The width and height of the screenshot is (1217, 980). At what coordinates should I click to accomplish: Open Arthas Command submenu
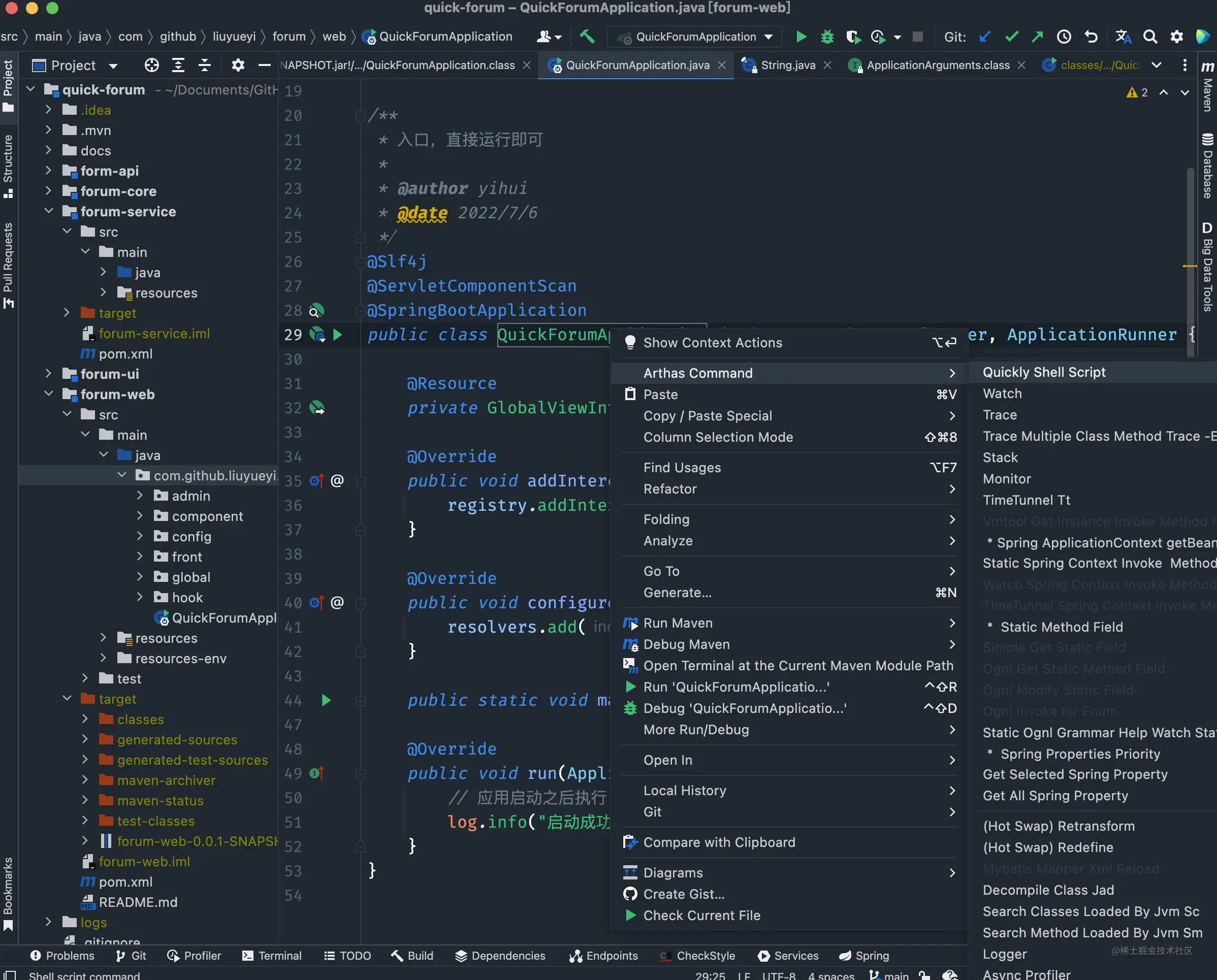pos(789,373)
